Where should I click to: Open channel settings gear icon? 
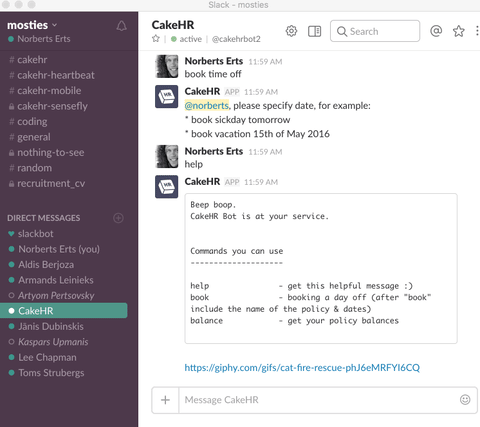point(291,31)
